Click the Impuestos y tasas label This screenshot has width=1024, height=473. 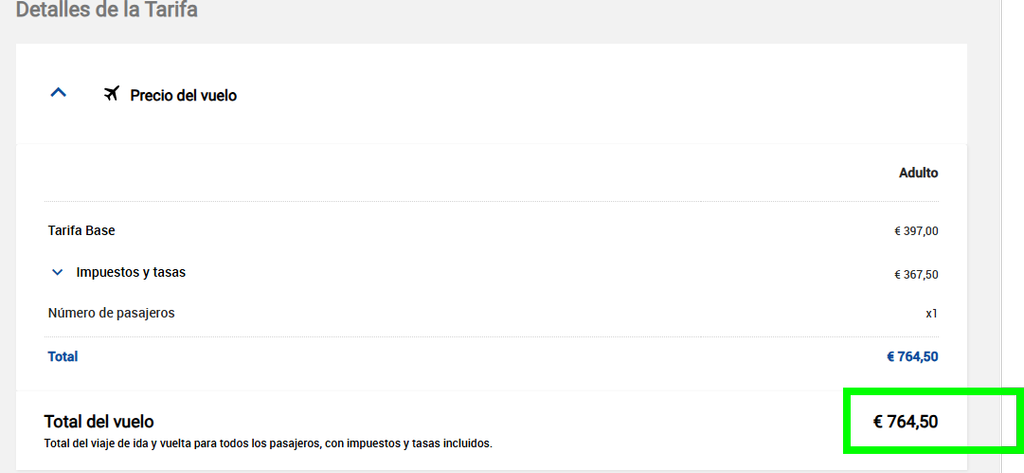[x=131, y=272]
